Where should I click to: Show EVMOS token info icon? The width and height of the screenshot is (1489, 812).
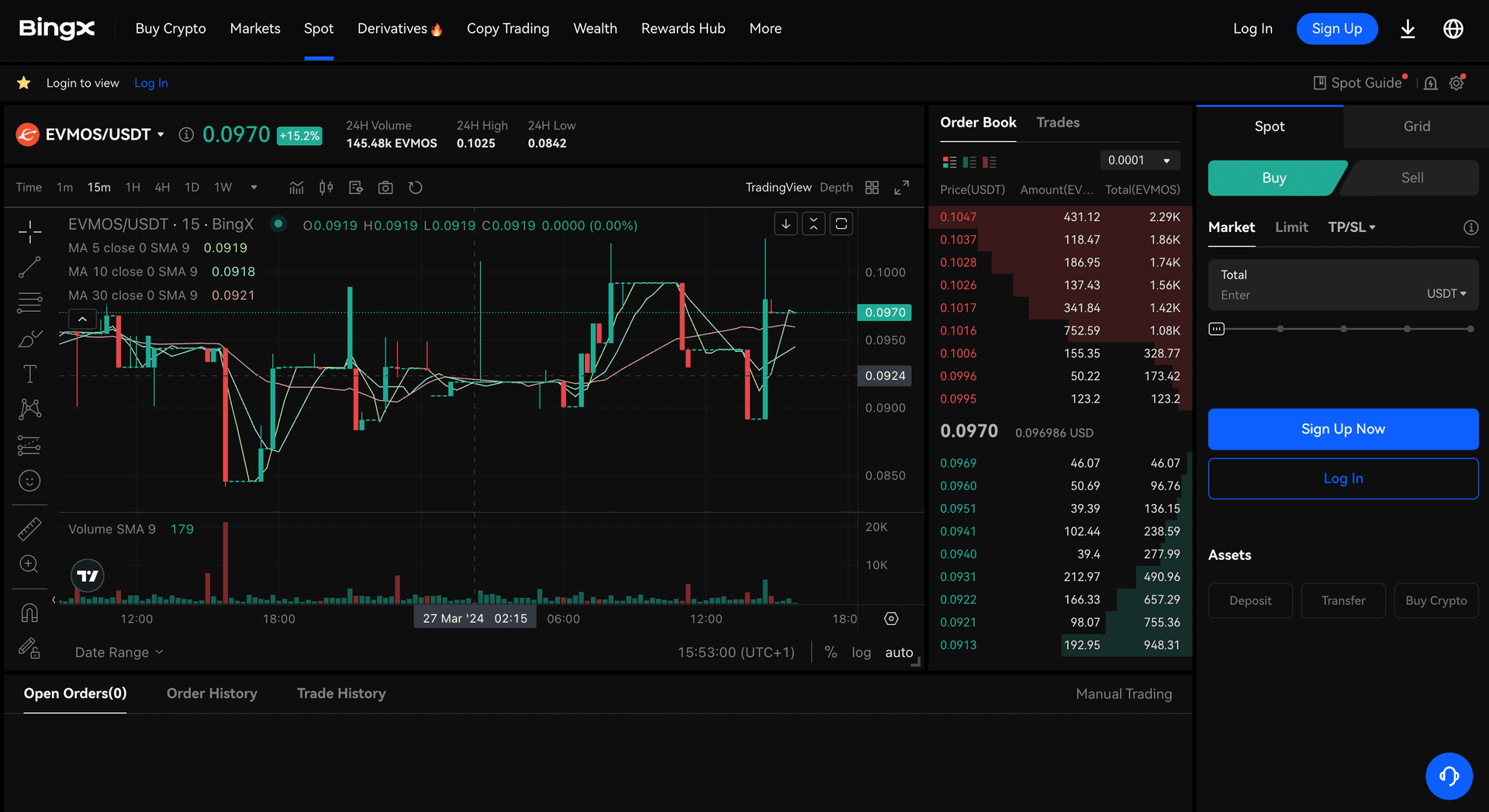pos(186,135)
